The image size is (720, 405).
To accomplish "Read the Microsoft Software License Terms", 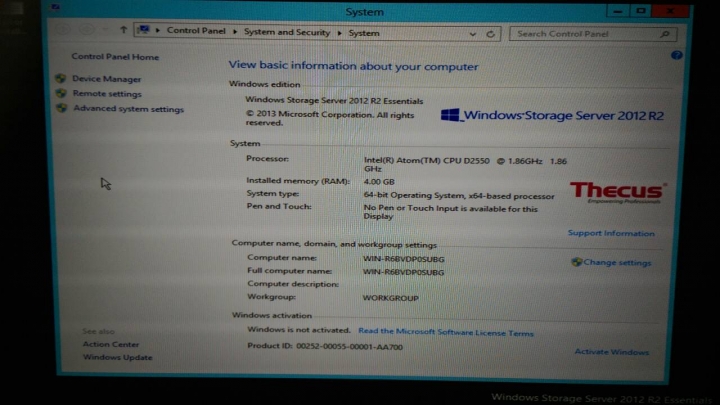I will [446, 332].
